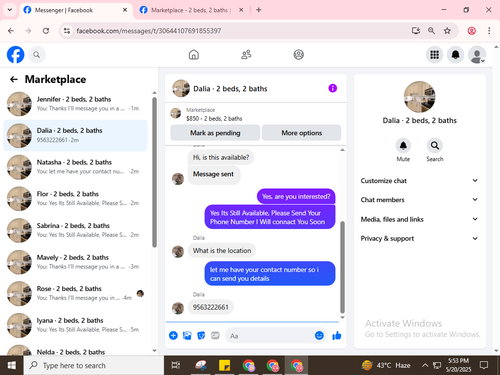Click More options button
The image size is (500, 375).
pyautogui.click(x=301, y=133)
